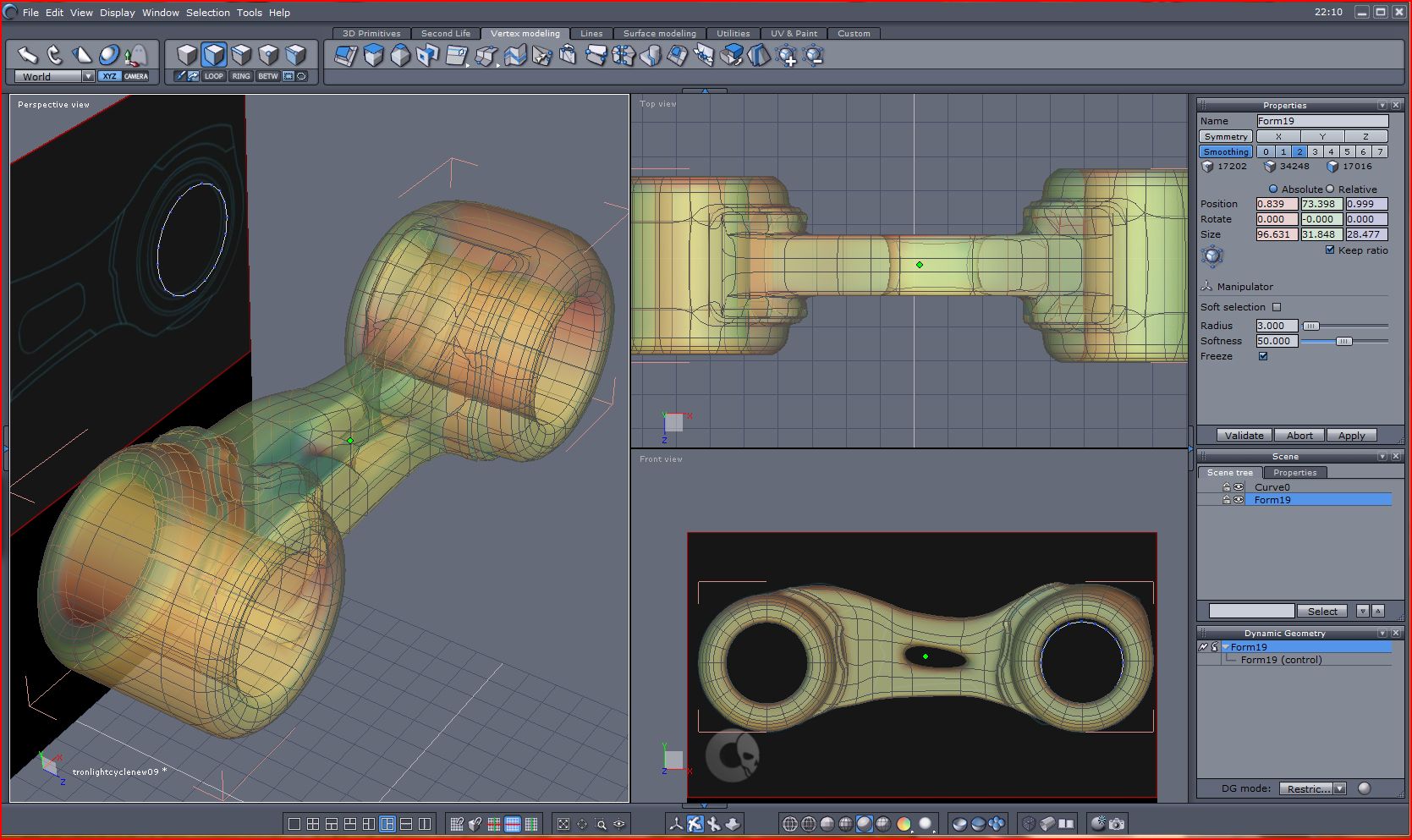
Task: Click the zoom magnifier icon in bottom toolbar
Action: pyautogui.click(x=601, y=824)
